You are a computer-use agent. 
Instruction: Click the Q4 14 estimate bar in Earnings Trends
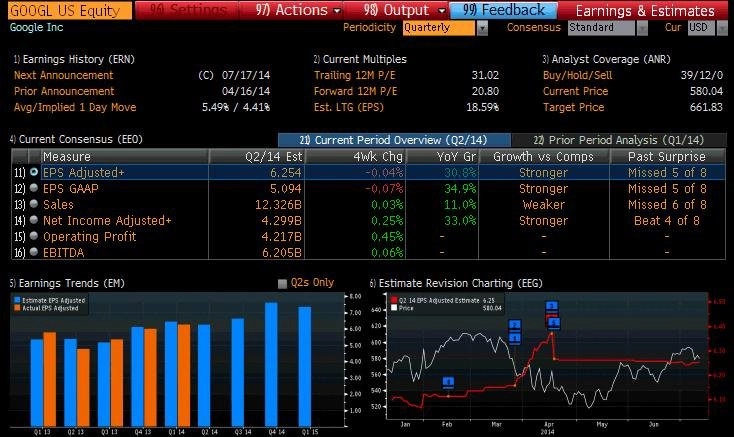click(x=271, y=364)
